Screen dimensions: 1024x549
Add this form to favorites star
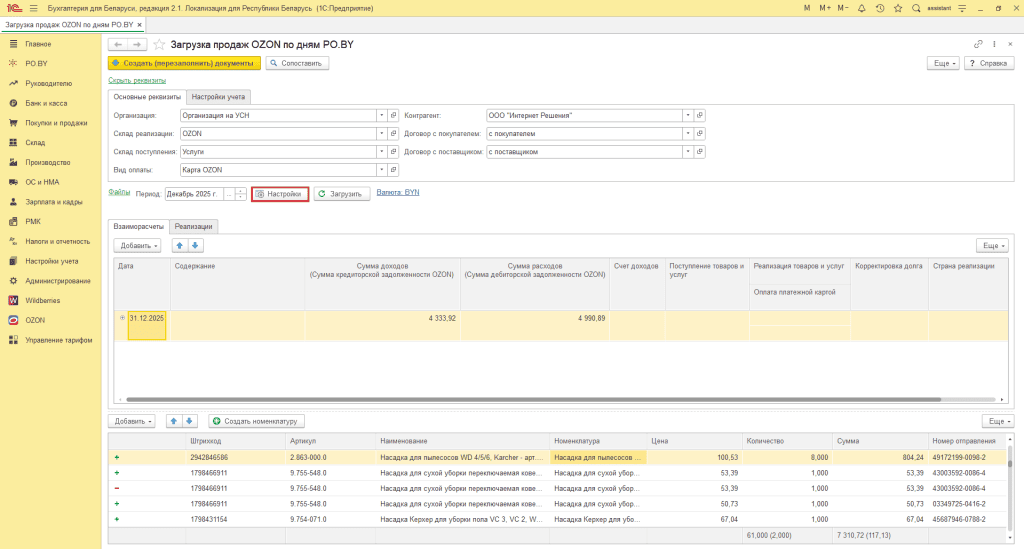(159, 44)
